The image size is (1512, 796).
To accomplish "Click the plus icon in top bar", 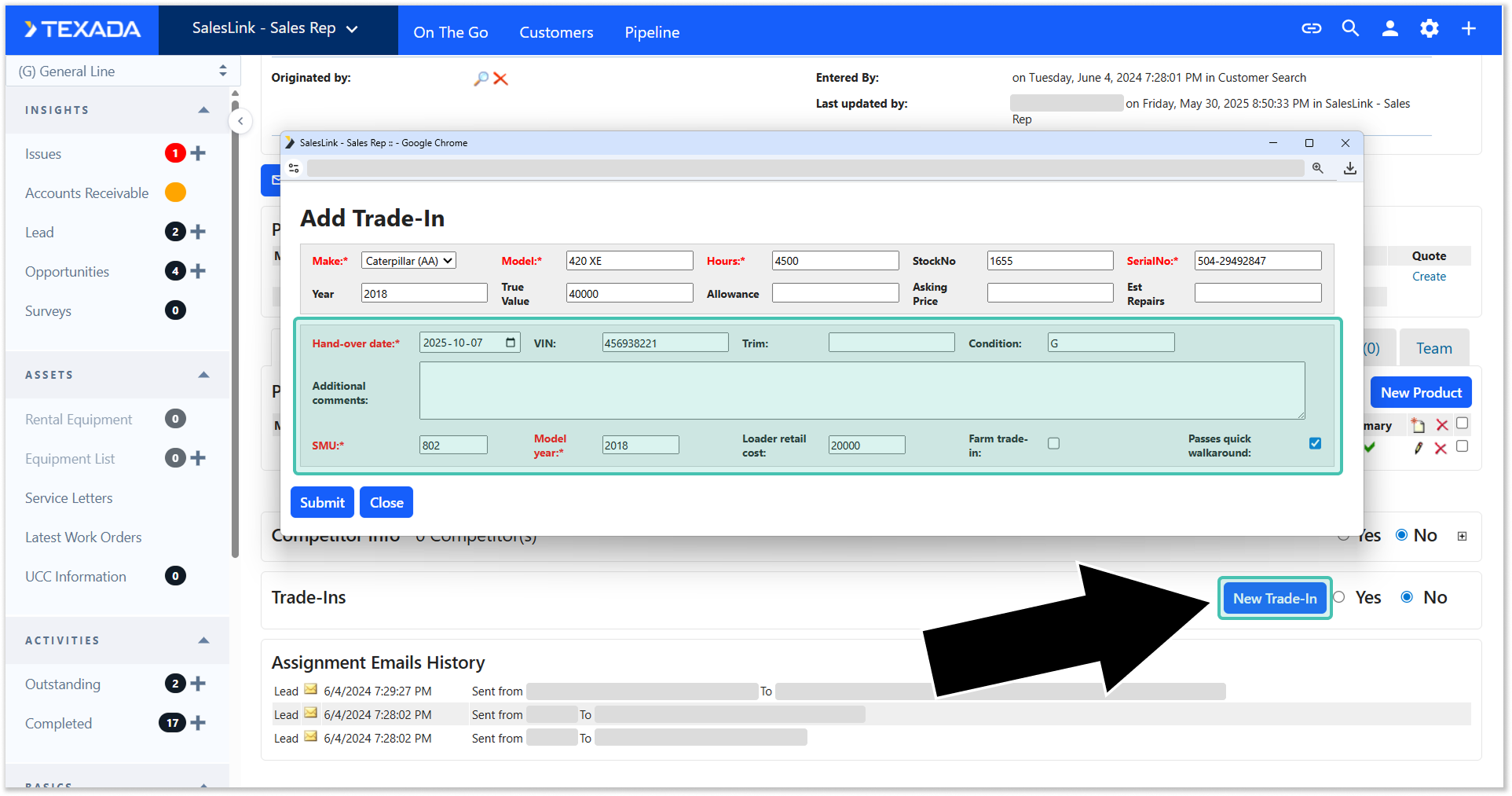I will pyautogui.click(x=1468, y=29).
